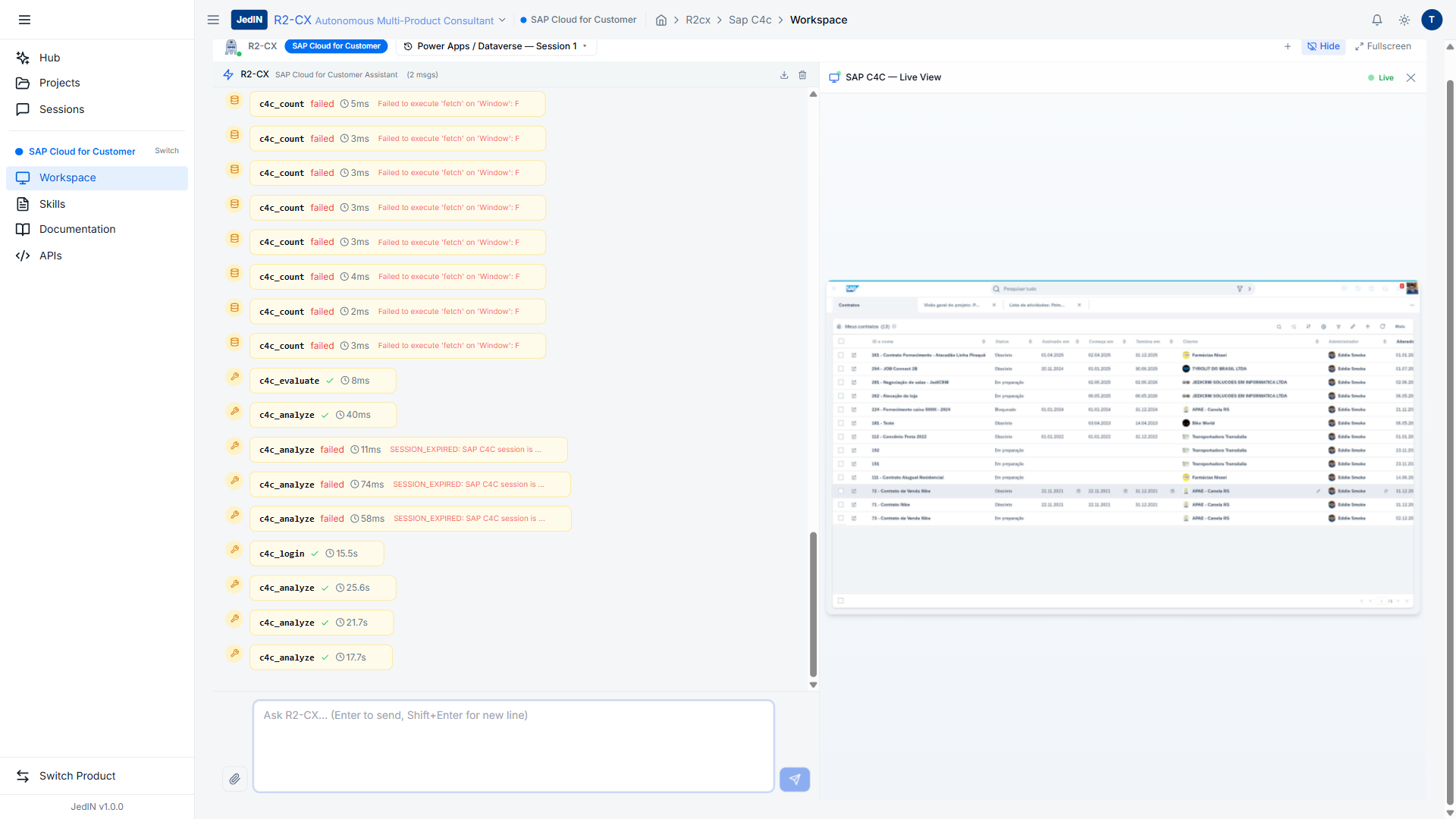
Task: Open the Documentation sidebar item
Action: click(x=77, y=229)
